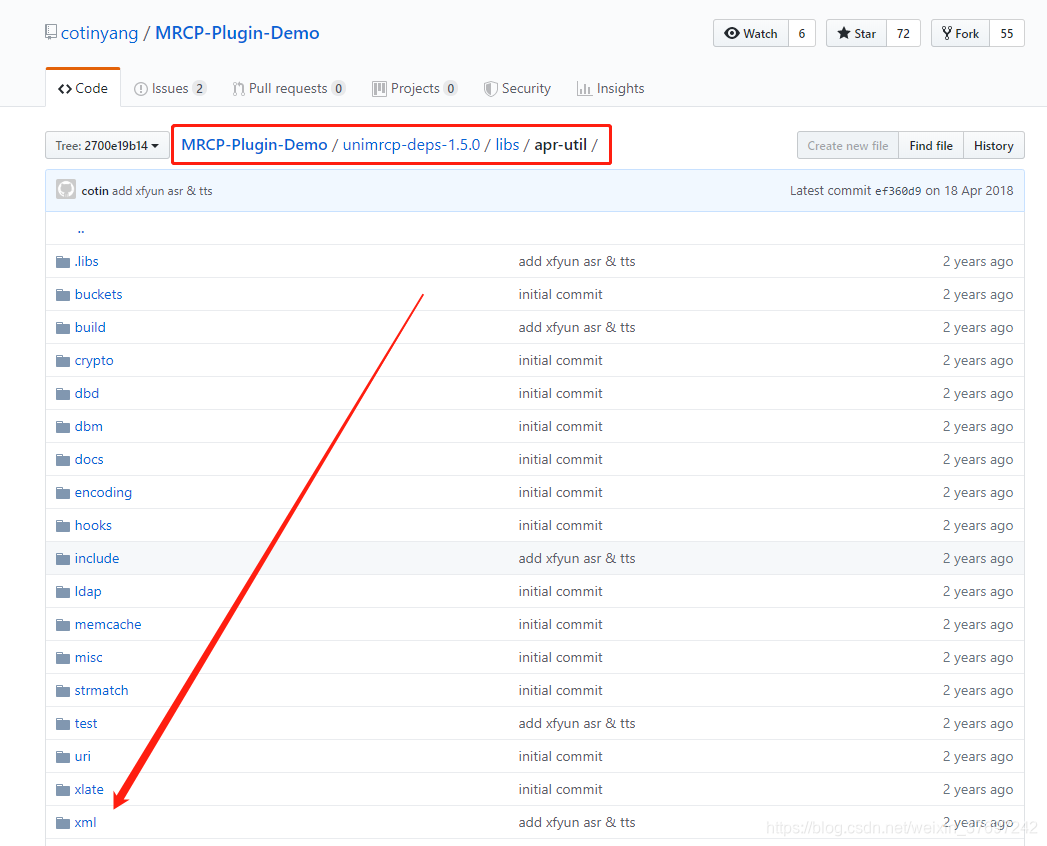
Task: Open the commit hash ef360d9
Action: 898,191
